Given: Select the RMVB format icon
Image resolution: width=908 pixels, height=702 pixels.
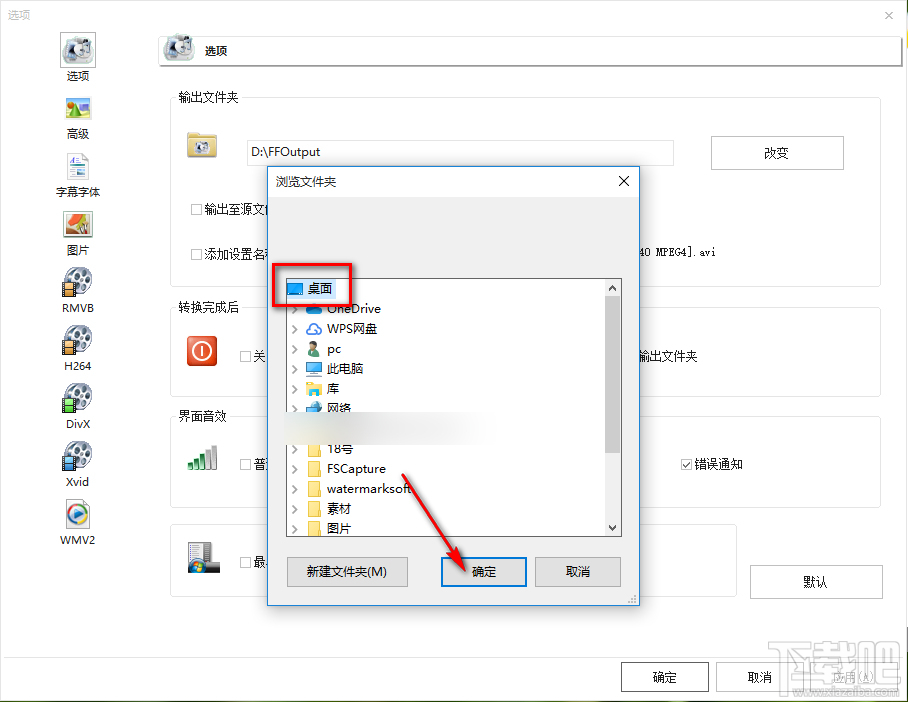Looking at the screenshot, I should tap(78, 282).
